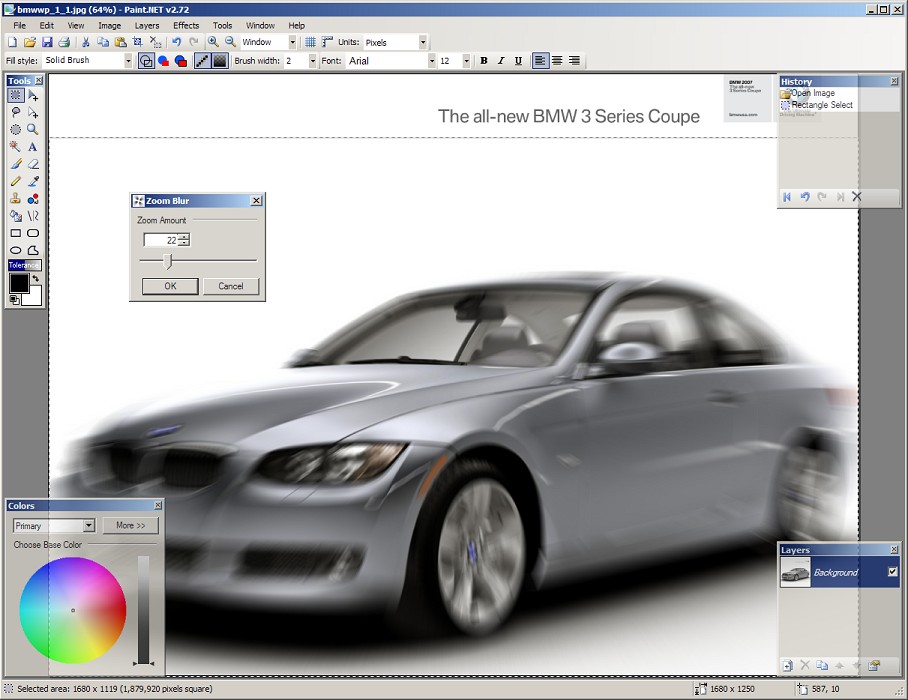Select the Freeform Shape tool

[x=33, y=251]
